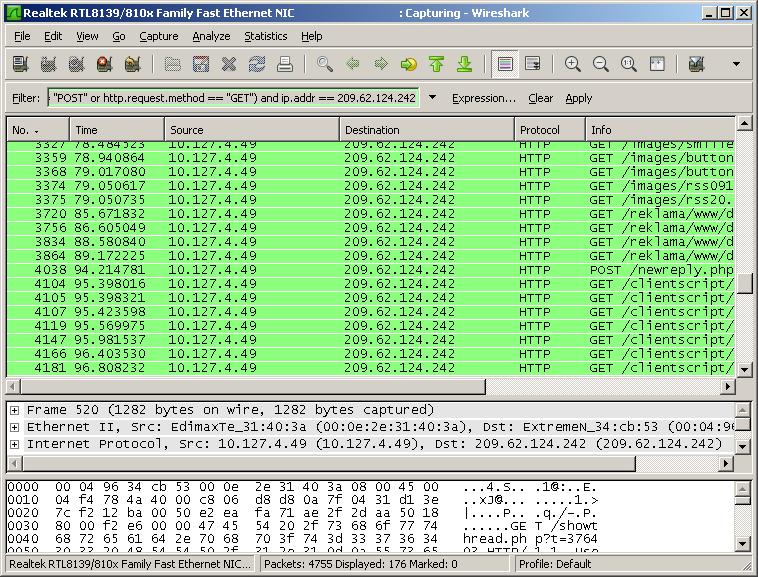Sort packets by Time column header
This screenshot has width=758, height=577.
coord(117,130)
